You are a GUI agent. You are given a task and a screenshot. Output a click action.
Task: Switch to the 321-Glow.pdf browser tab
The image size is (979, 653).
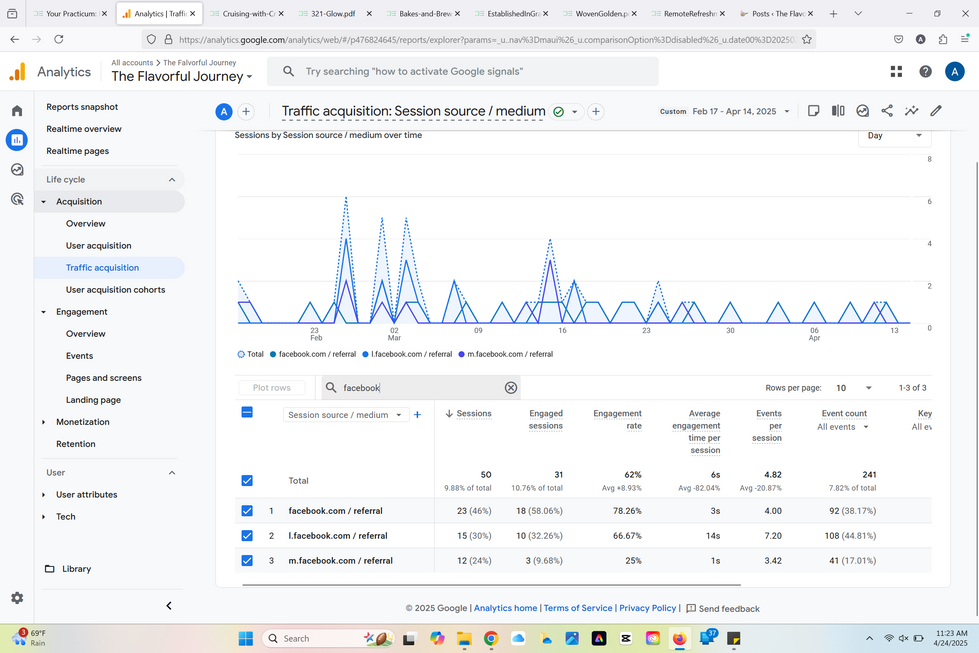(x=335, y=13)
